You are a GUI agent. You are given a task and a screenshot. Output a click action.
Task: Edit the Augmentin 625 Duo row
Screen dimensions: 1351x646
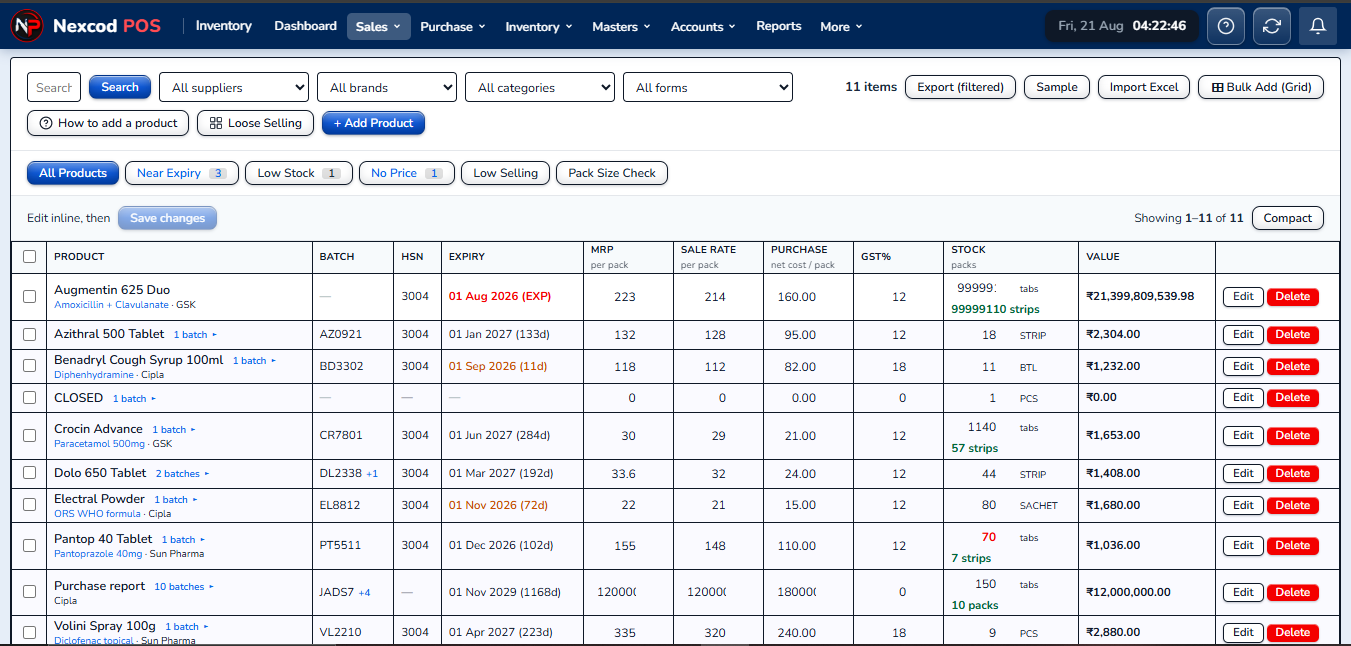1243,296
